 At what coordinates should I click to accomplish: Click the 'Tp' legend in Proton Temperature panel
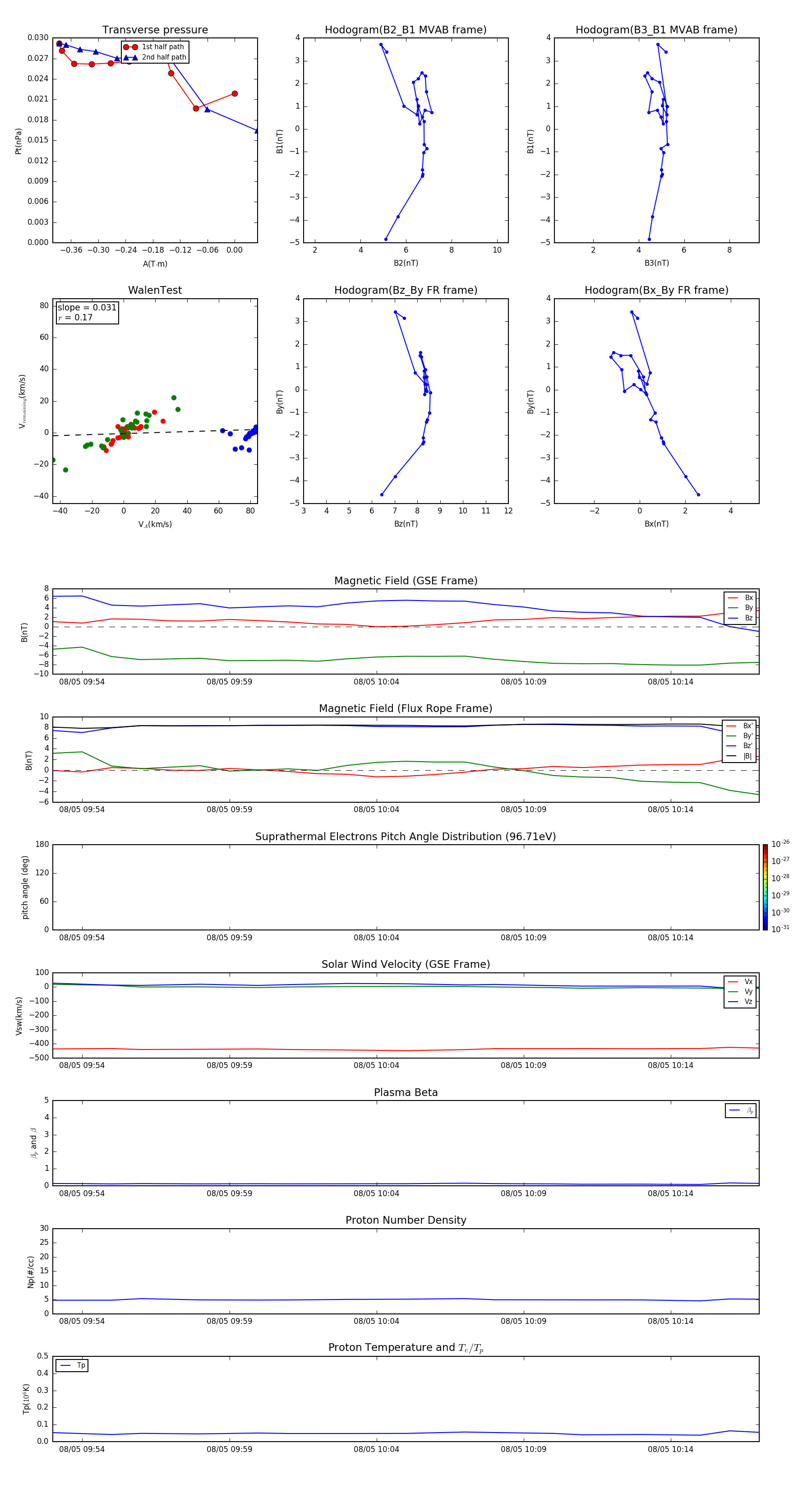[72, 1365]
